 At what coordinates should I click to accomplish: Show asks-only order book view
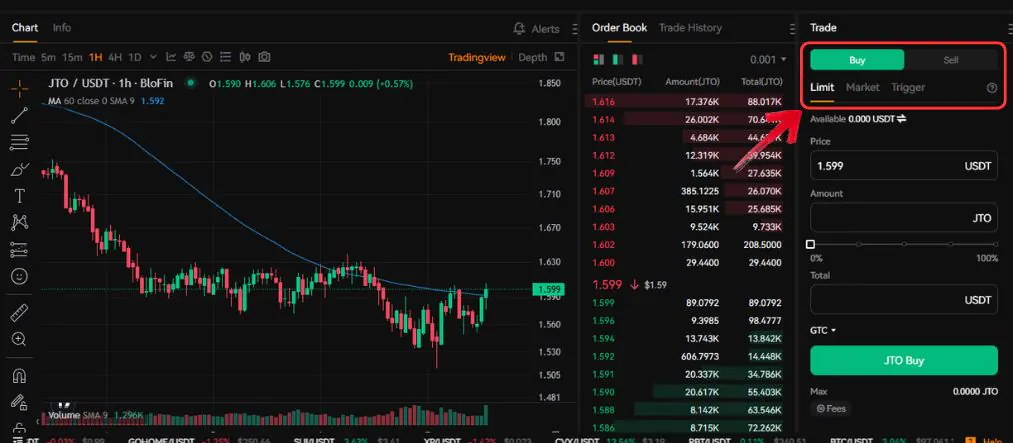pos(637,59)
